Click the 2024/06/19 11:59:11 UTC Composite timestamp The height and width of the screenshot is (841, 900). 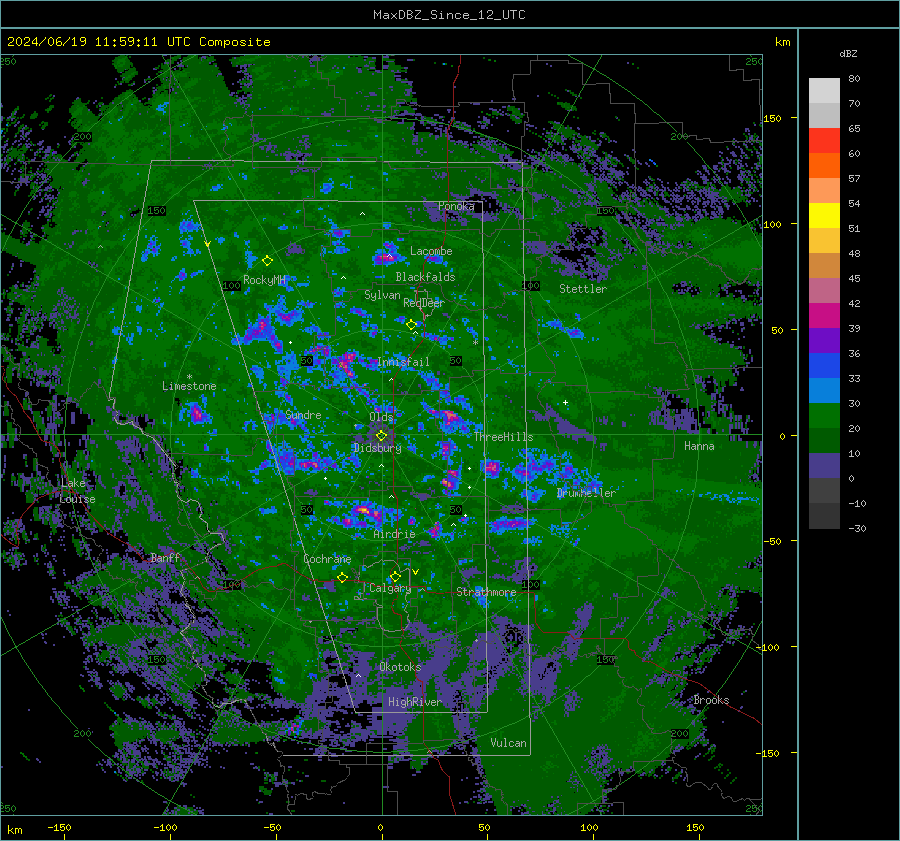coord(138,42)
